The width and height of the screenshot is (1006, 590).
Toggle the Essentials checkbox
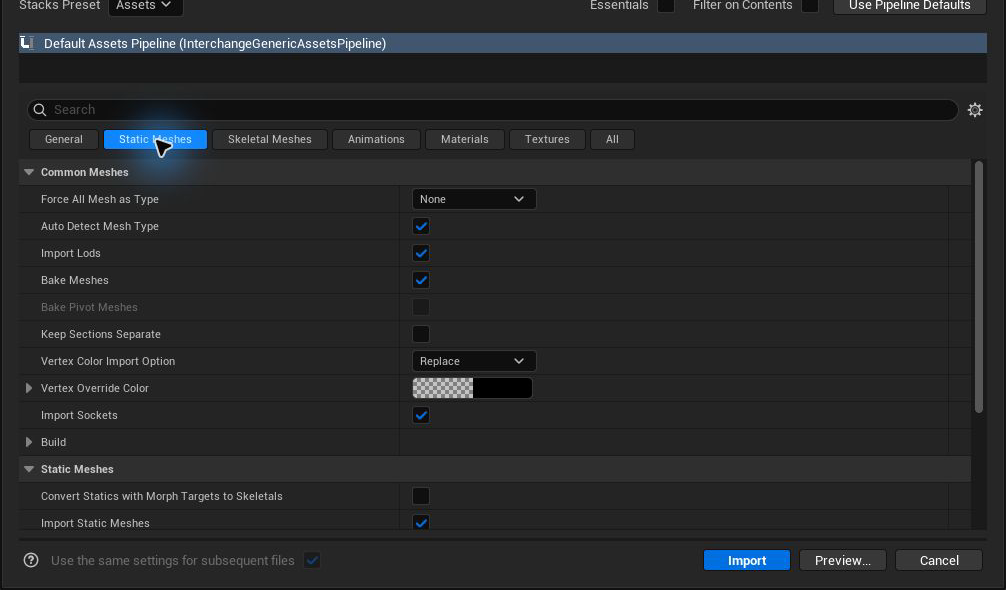[666, 5]
